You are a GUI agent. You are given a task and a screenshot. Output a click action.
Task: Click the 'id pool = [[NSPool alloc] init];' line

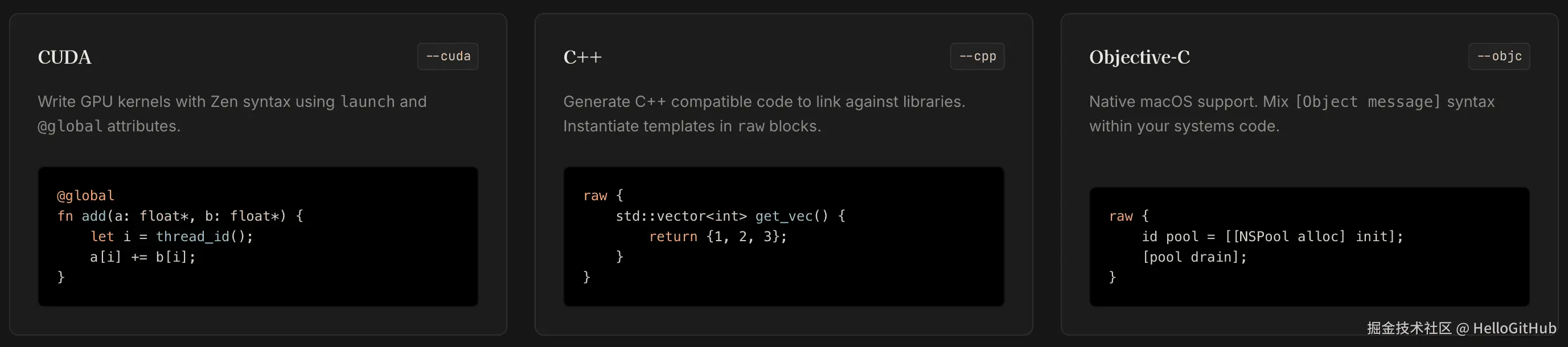pyautogui.click(x=1272, y=237)
